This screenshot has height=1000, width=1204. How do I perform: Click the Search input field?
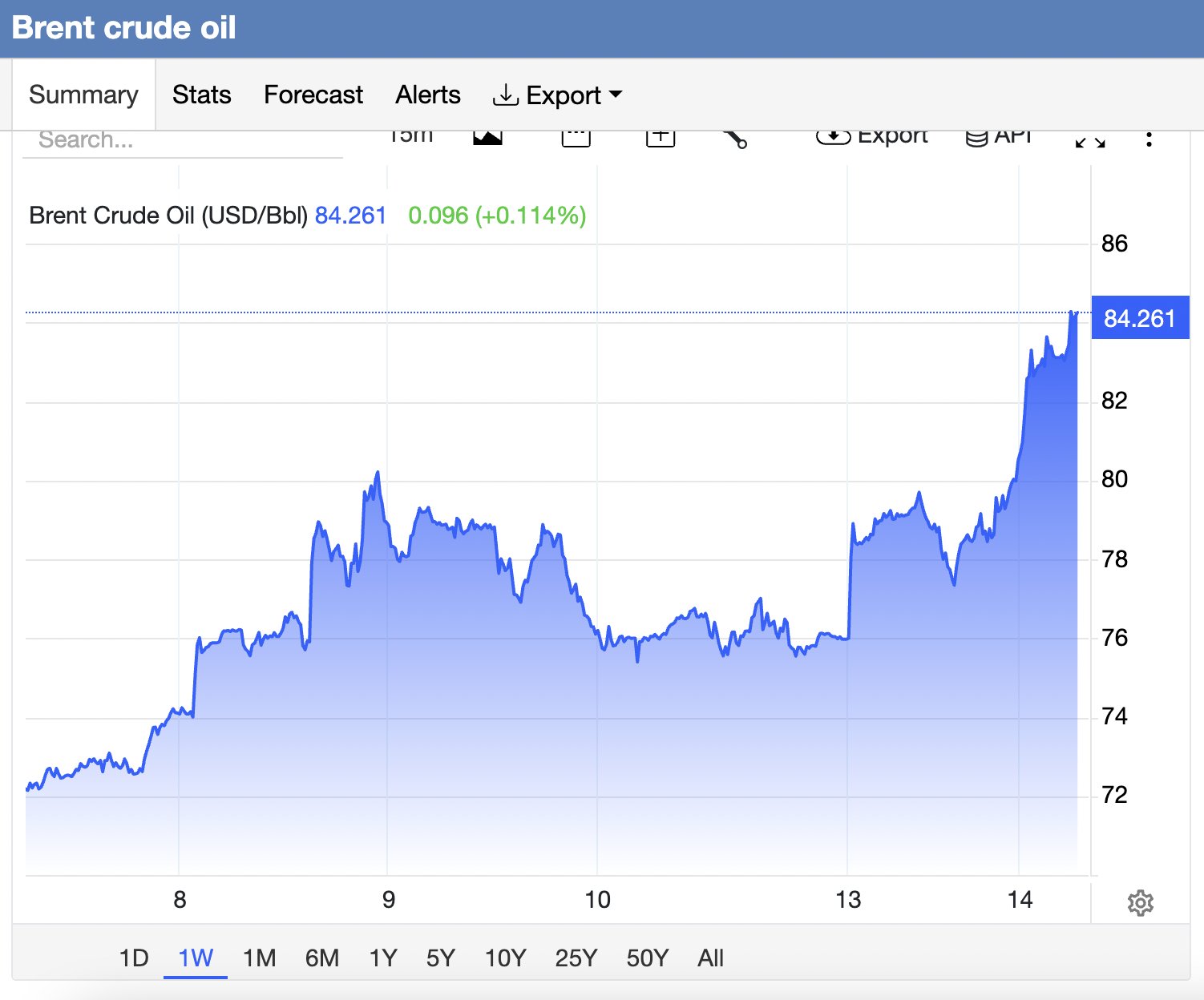click(x=183, y=143)
